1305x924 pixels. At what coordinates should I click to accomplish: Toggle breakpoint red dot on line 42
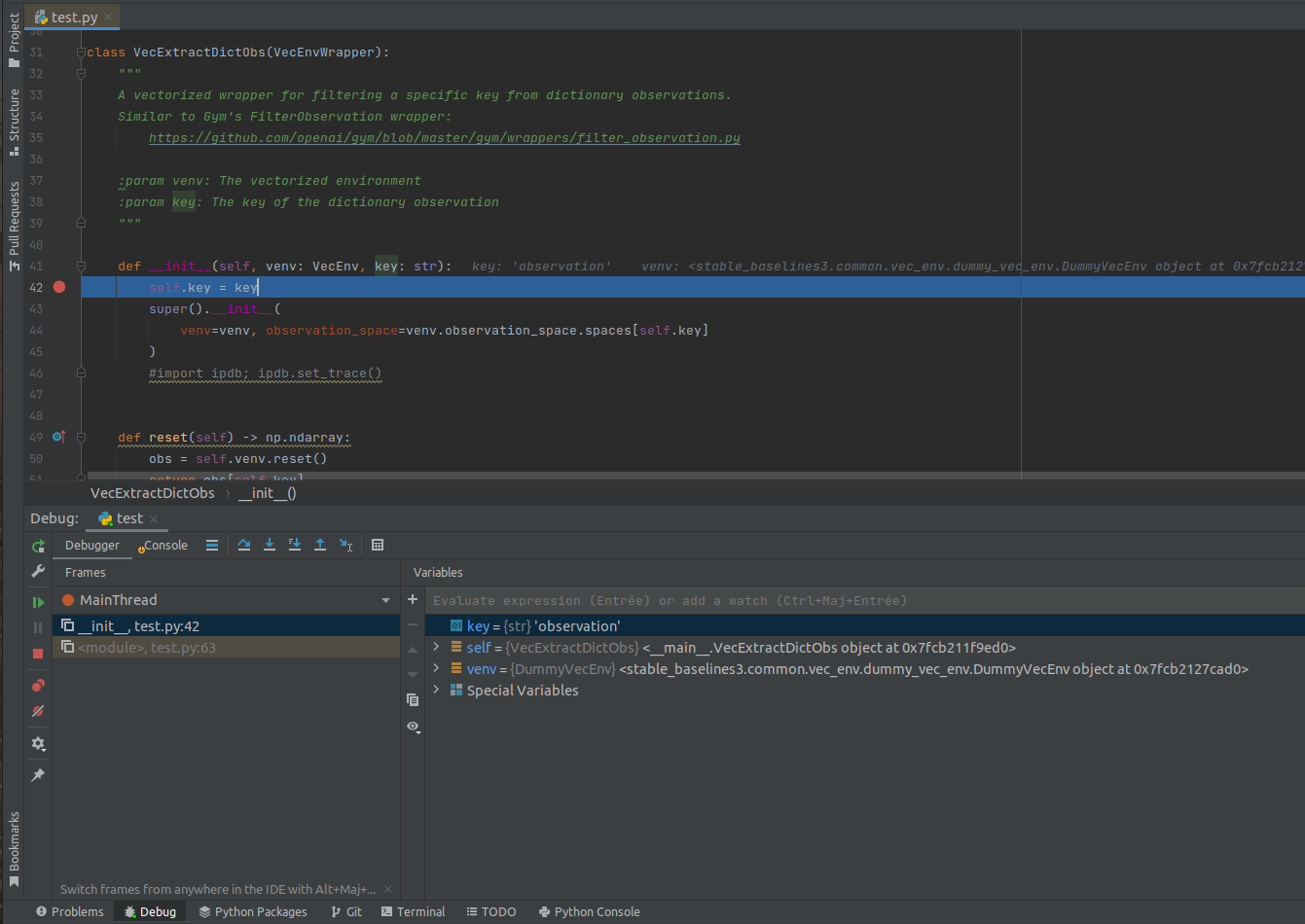coord(59,287)
